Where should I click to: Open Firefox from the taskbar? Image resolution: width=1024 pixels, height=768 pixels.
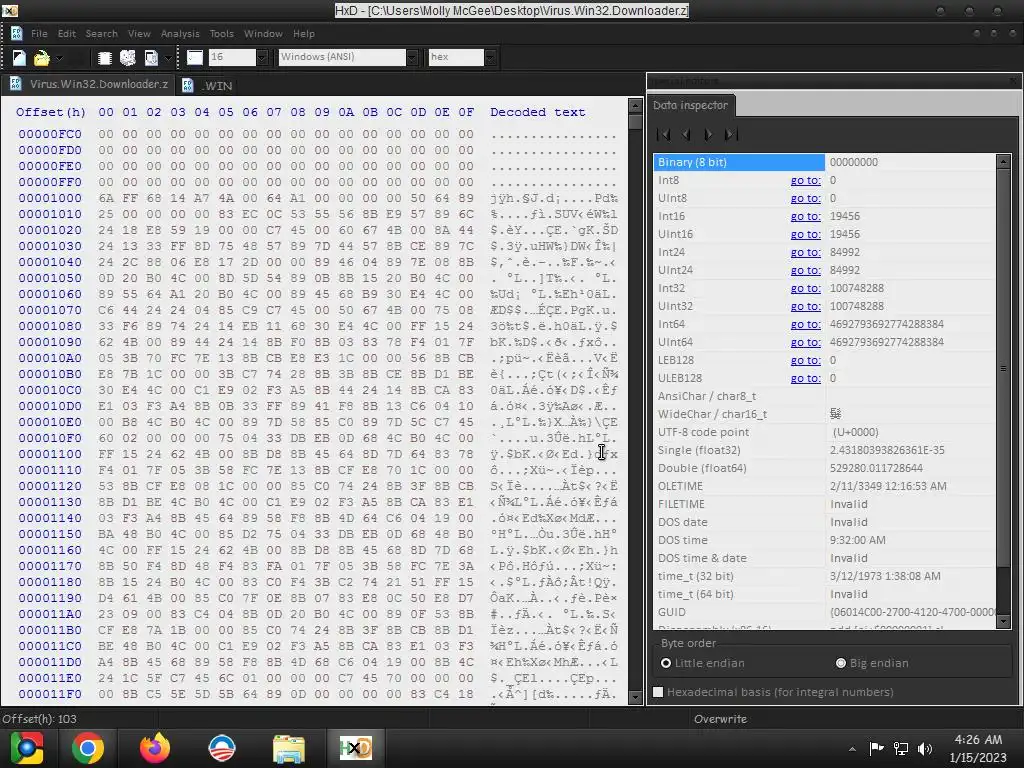coord(155,748)
